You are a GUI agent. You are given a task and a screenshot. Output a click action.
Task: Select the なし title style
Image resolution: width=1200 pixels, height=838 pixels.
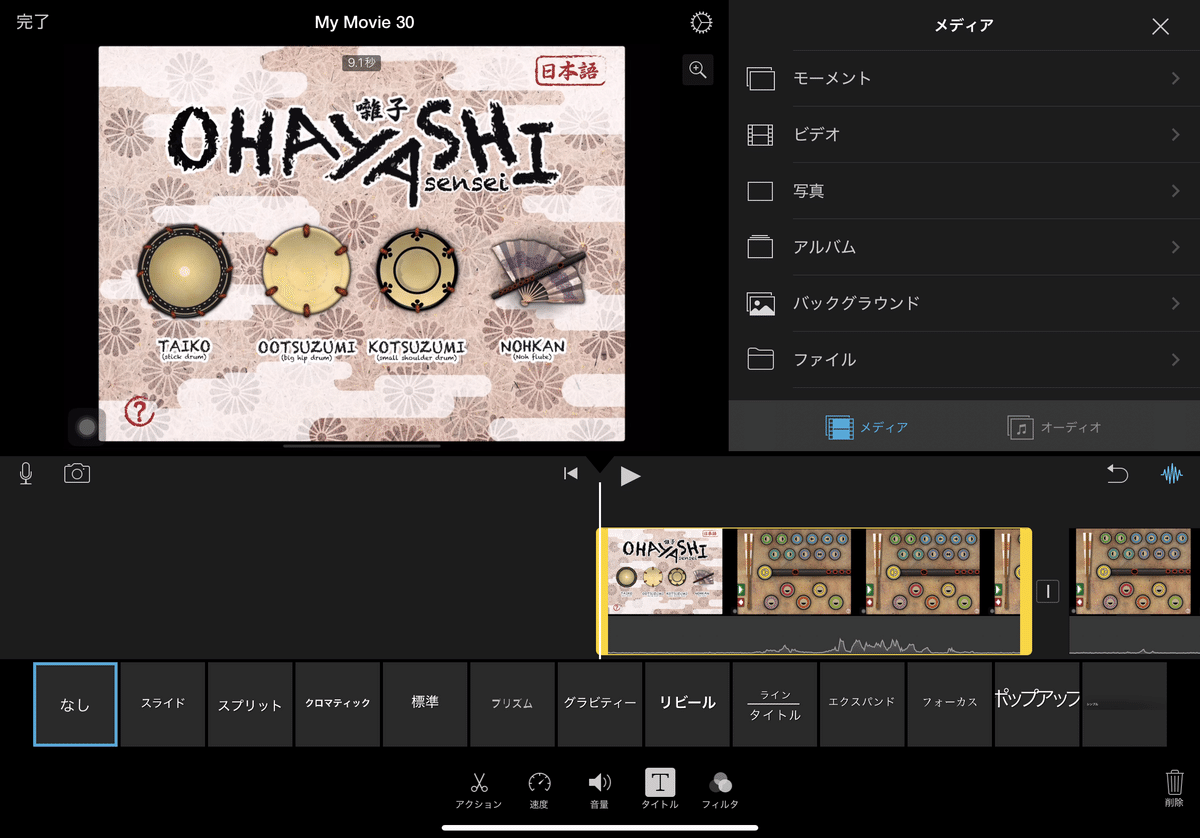[x=75, y=704]
